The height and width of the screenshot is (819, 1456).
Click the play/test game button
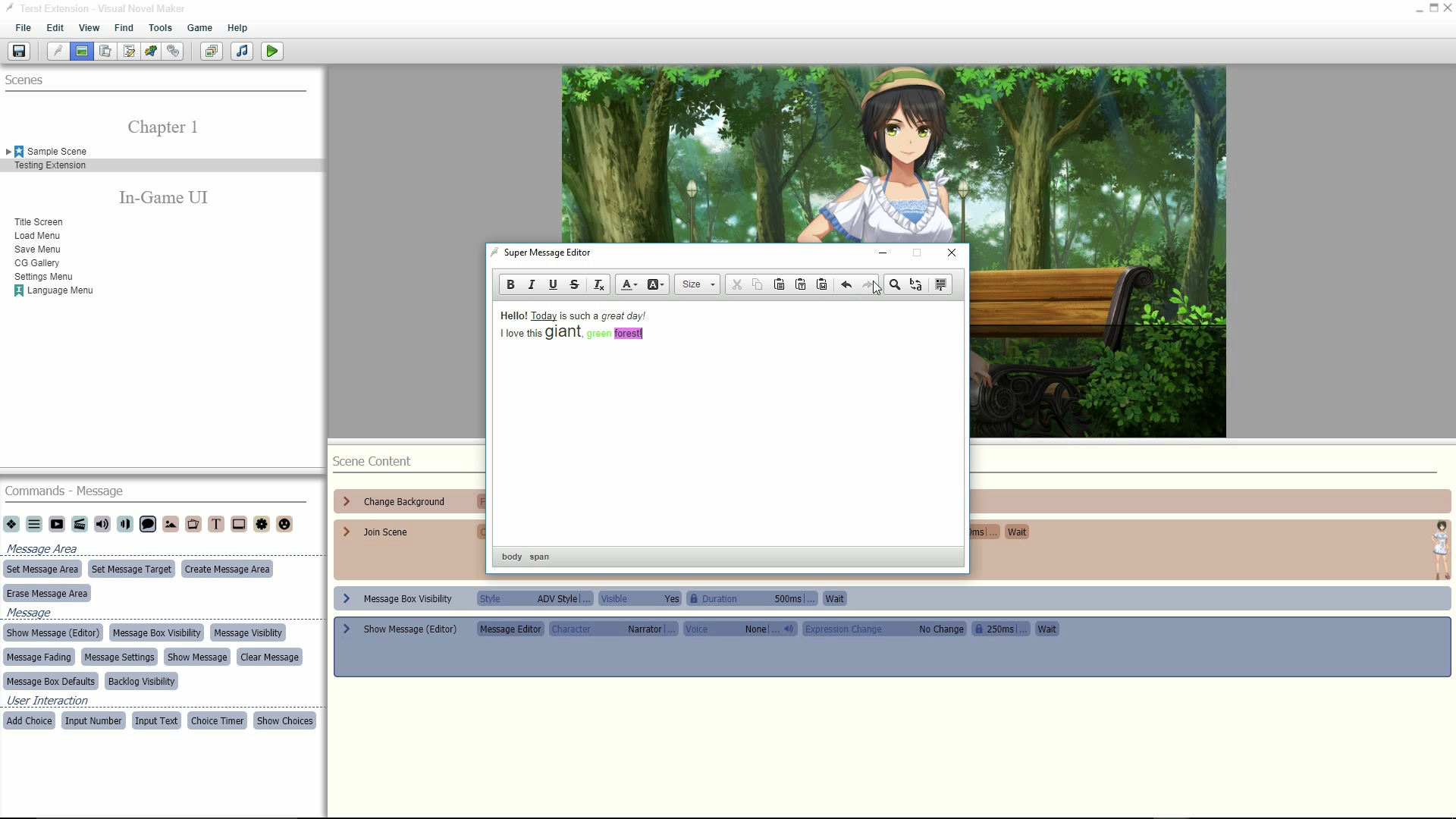point(271,52)
